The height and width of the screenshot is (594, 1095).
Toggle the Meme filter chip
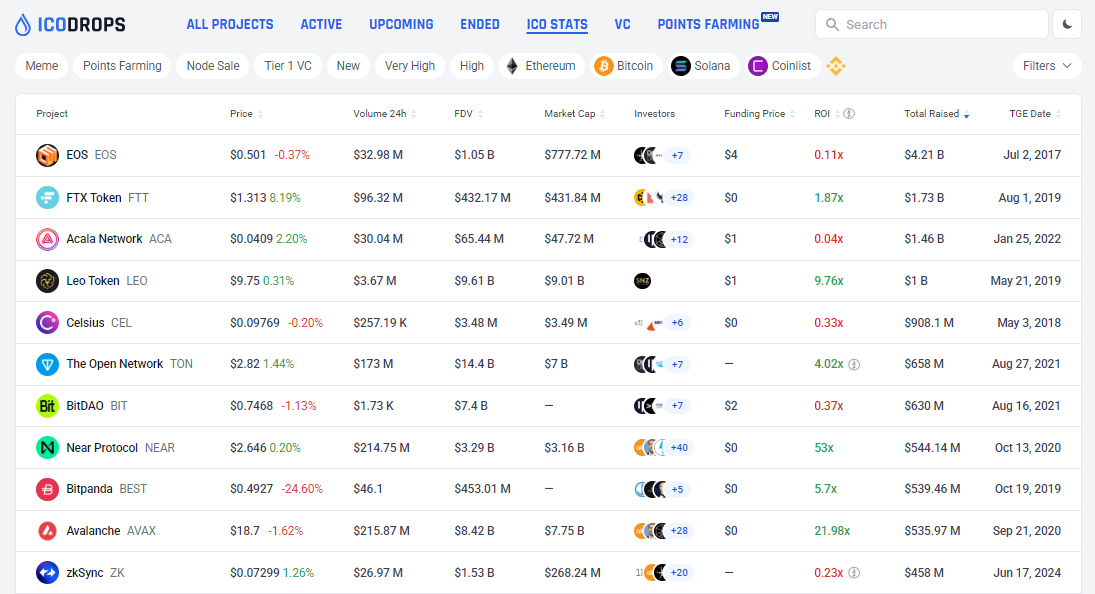[42, 66]
